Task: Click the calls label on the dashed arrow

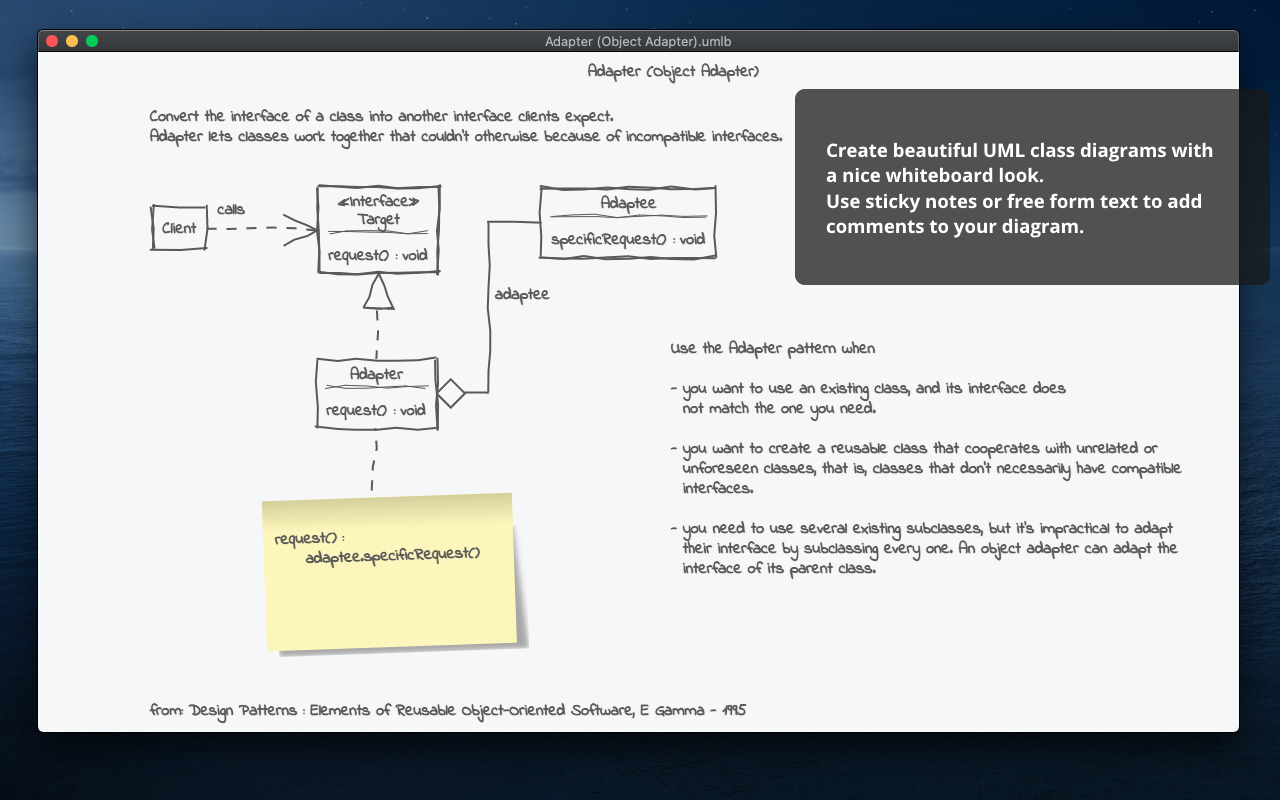Action: [x=231, y=209]
